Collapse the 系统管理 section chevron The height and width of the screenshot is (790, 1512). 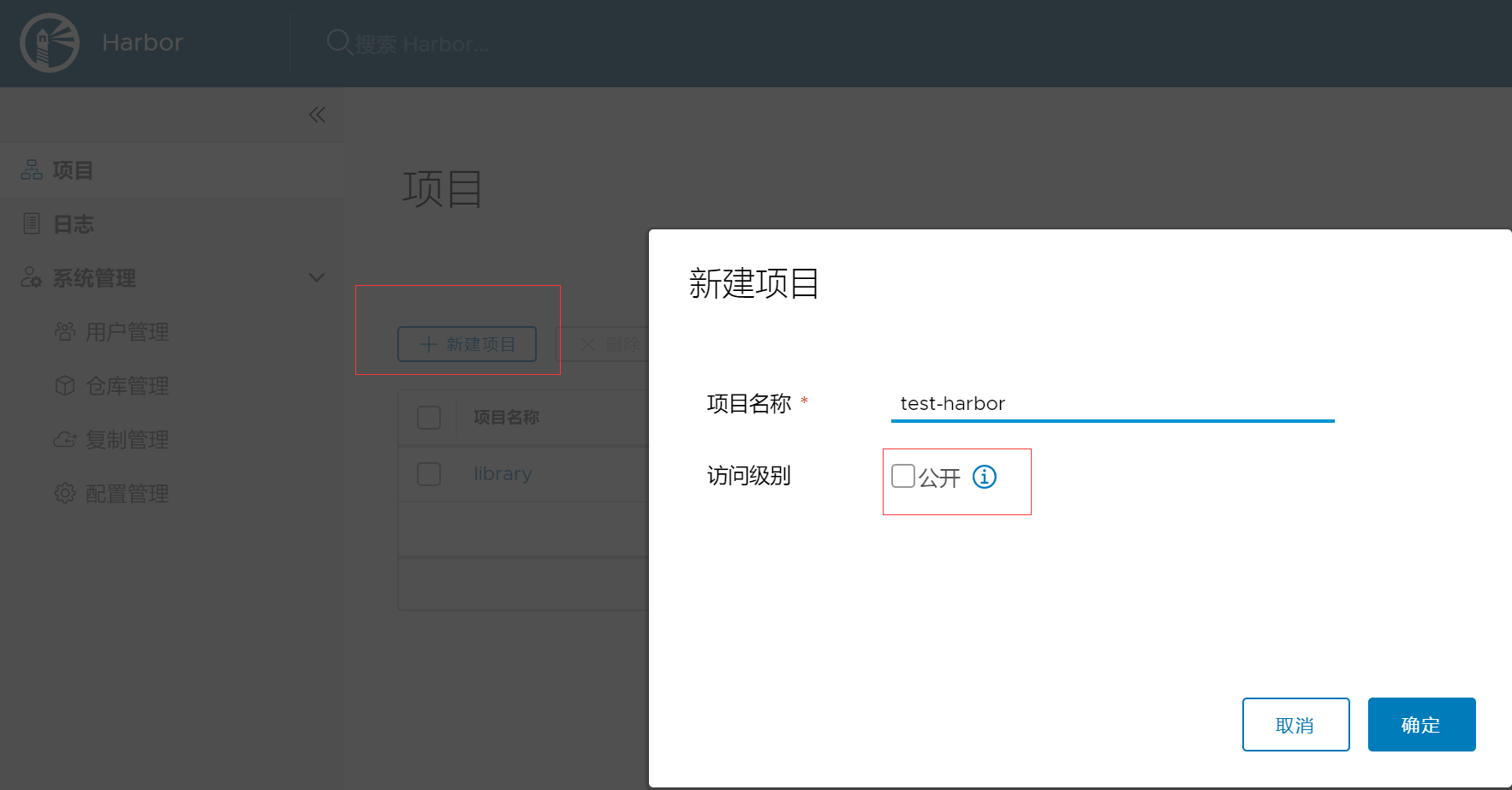click(x=317, y=277)
